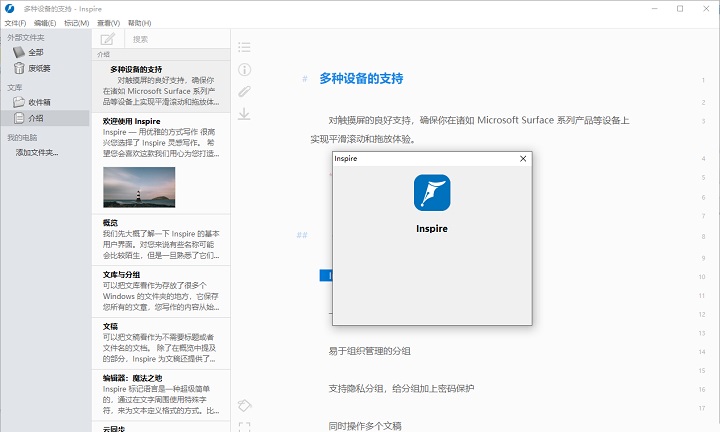Open the 标记(M) menu
The height and width of the screenshot is (432, 720).
click(x=75, y=22)
